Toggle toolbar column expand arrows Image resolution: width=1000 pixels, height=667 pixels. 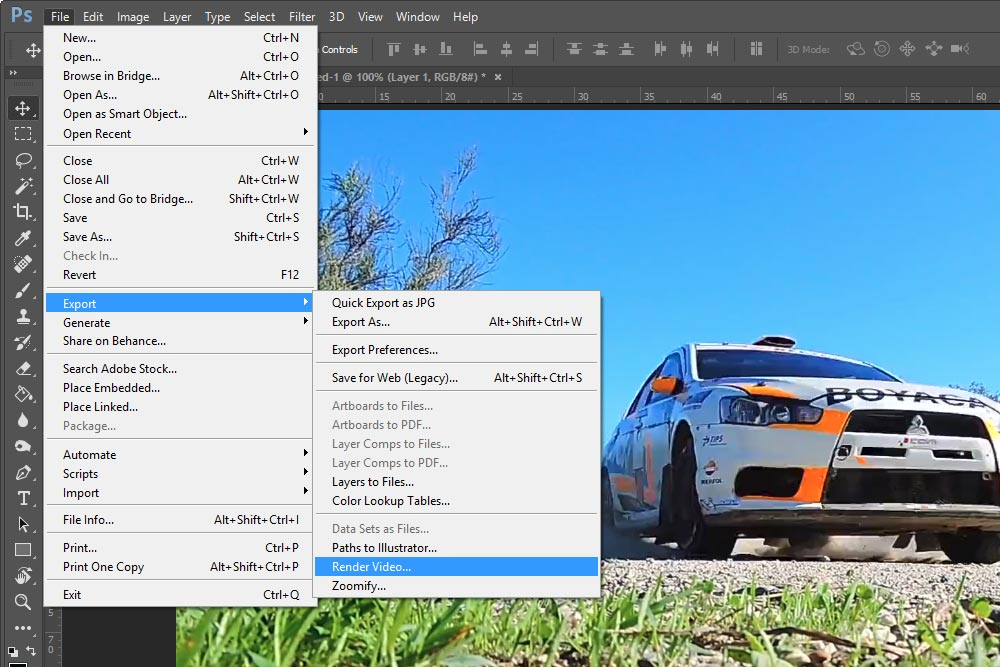[13, 73]
